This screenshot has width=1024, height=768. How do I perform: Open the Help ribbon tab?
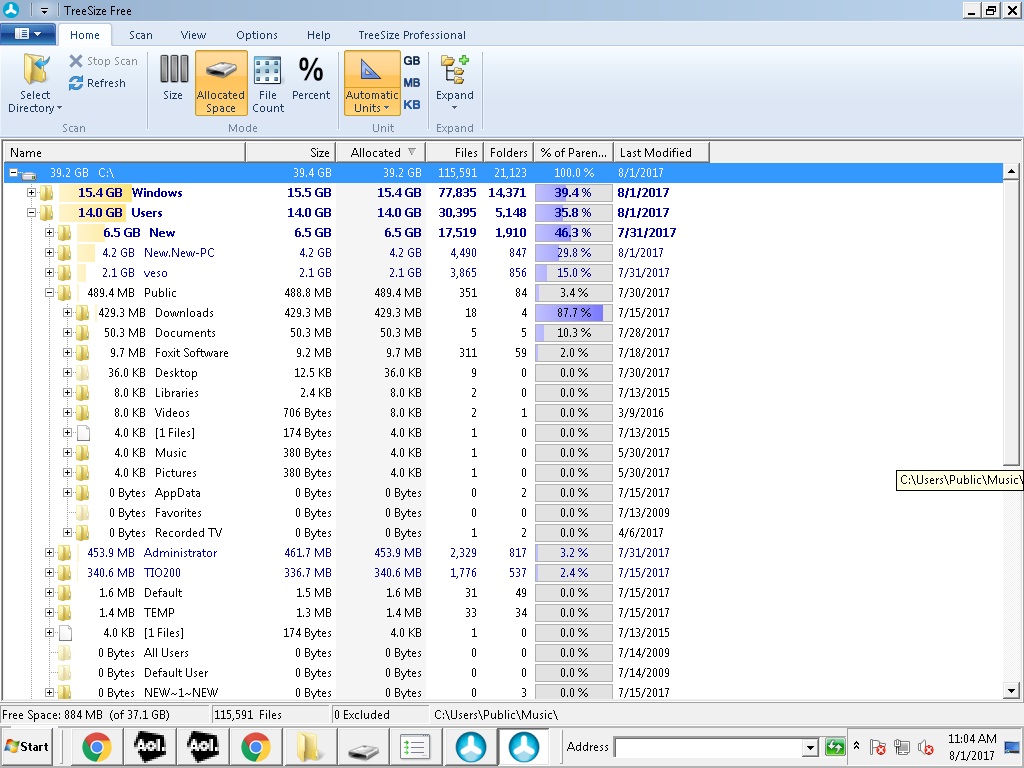[x=319, y=35]
